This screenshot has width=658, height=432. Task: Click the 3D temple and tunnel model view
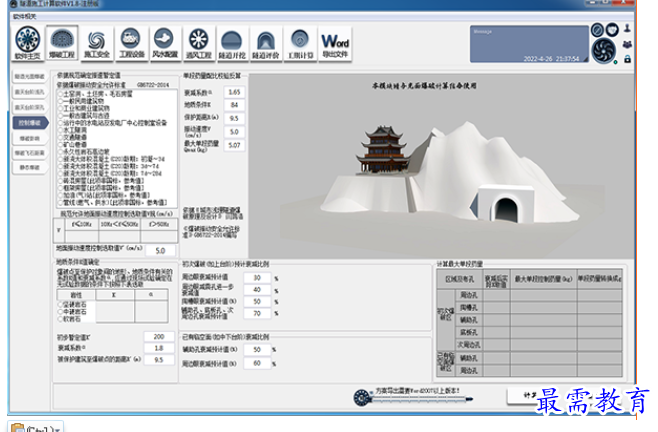click(x=441, y=166)
